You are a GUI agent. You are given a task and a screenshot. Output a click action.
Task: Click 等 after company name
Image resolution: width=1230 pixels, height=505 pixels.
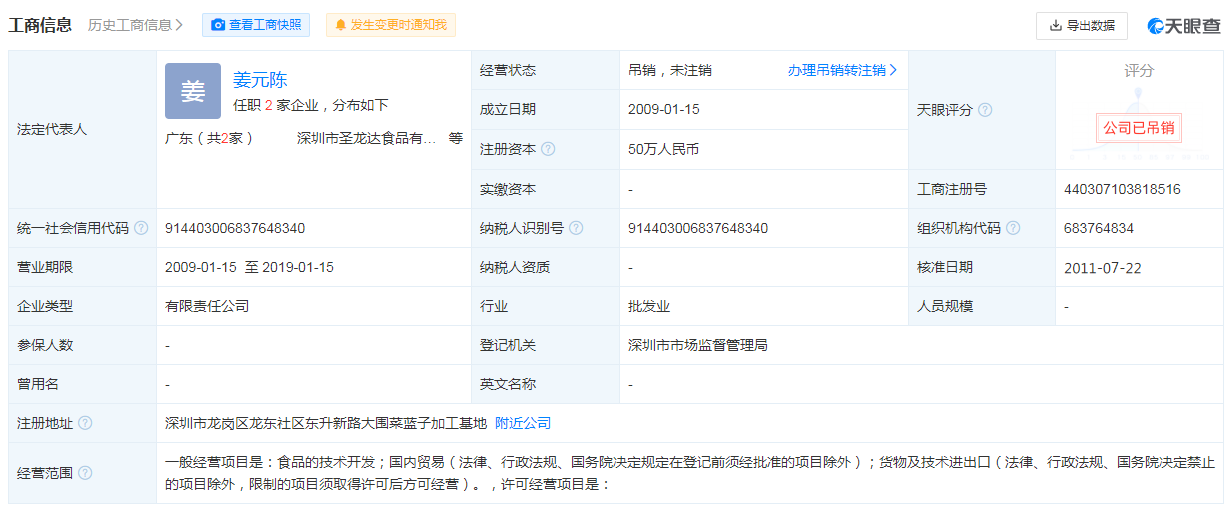click(x=456, y=138)
